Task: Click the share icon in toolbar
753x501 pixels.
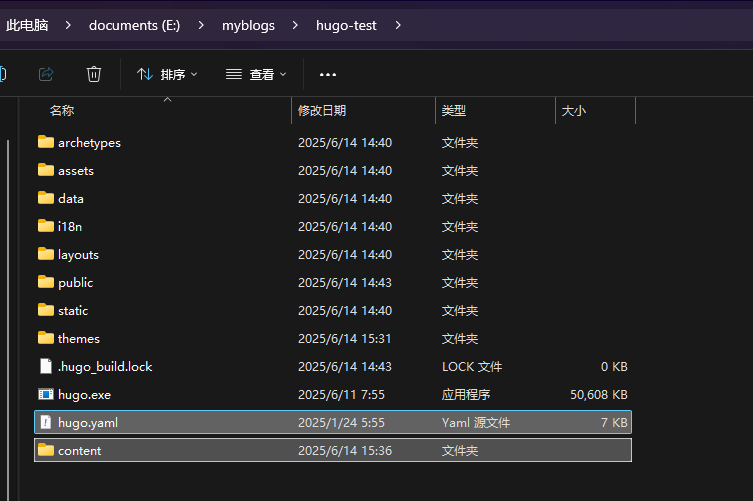Action: [46, 74]
